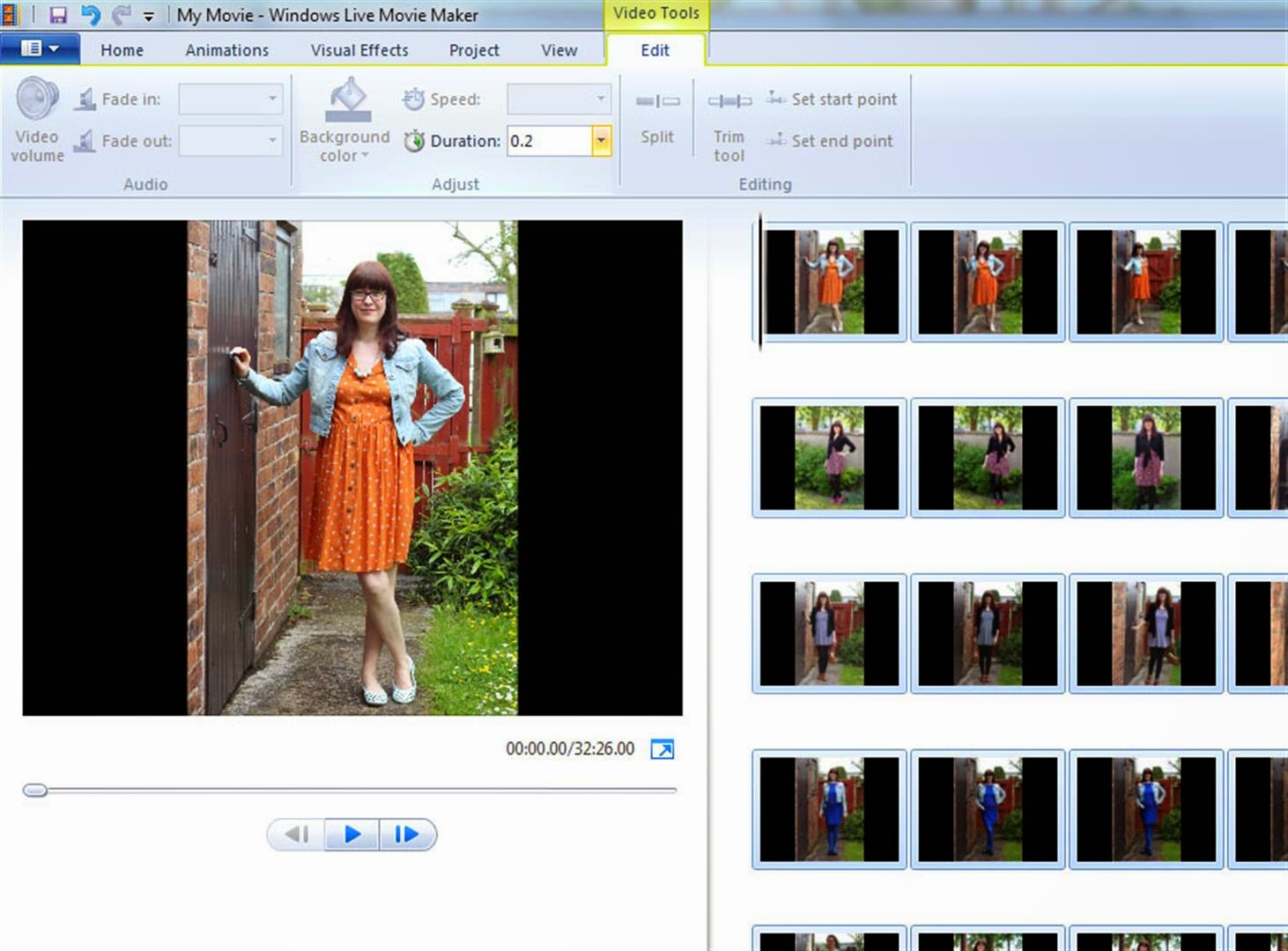Click the video preview image

click(352, 468)
